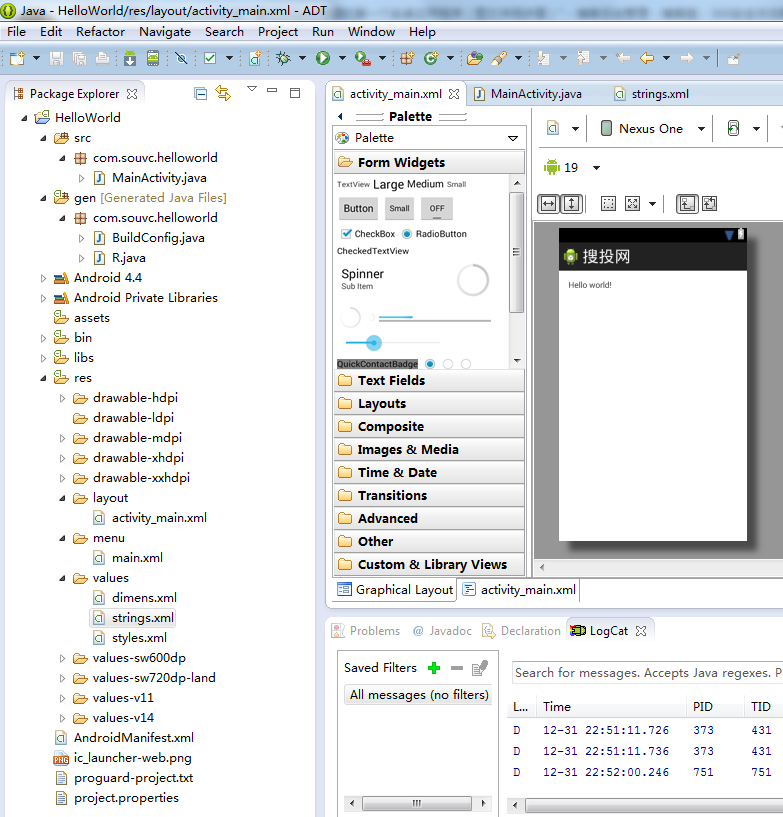Select the CheckBox widget in the Palette
783x817 pixels.
(368, 234)
